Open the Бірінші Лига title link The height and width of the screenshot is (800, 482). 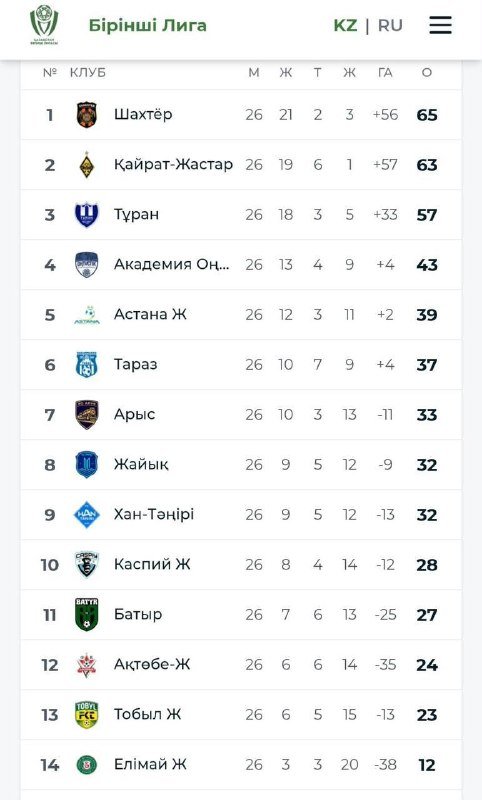point(147,25)
